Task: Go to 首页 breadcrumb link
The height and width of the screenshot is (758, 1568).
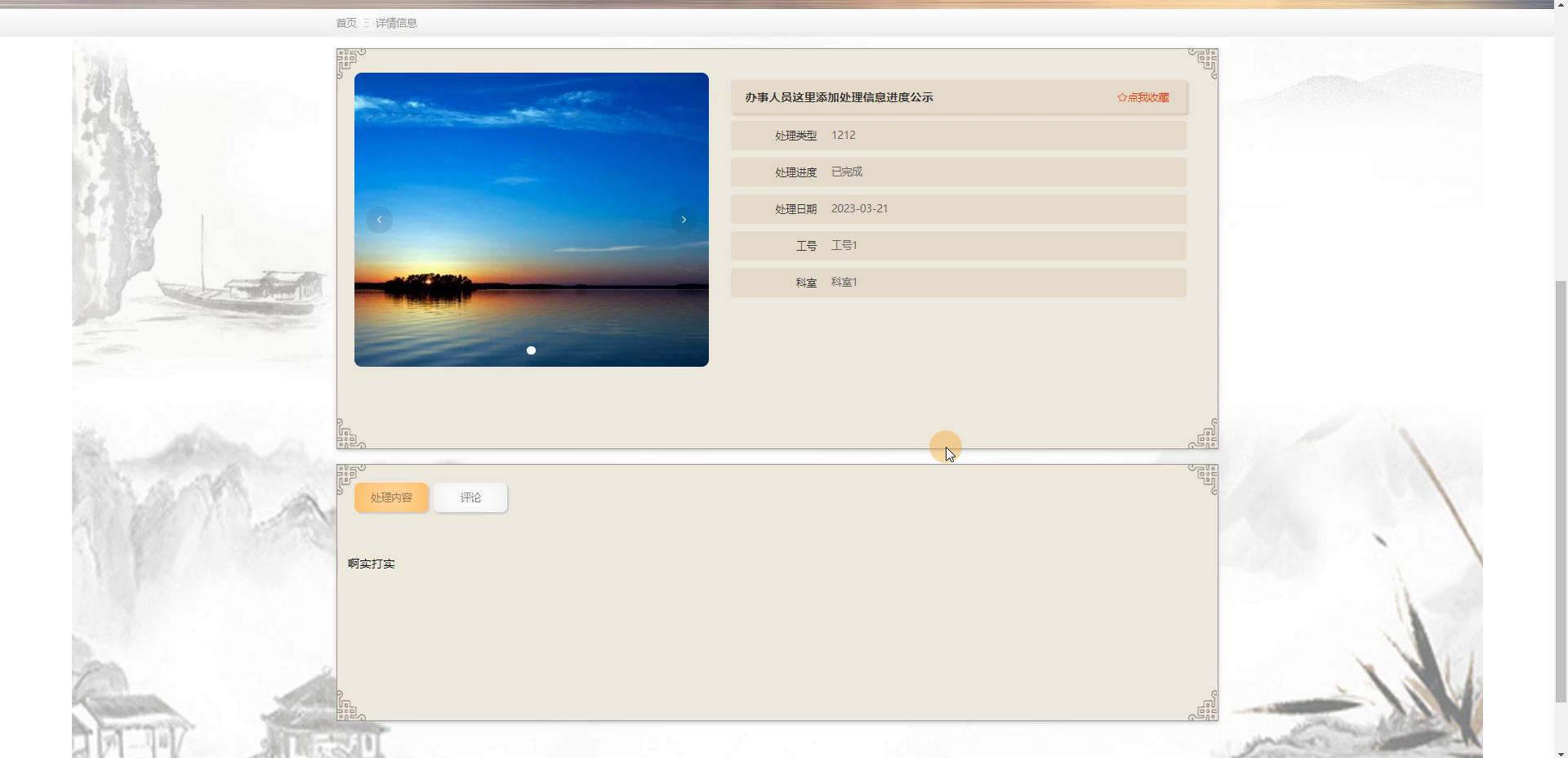Action: (346, 23)
